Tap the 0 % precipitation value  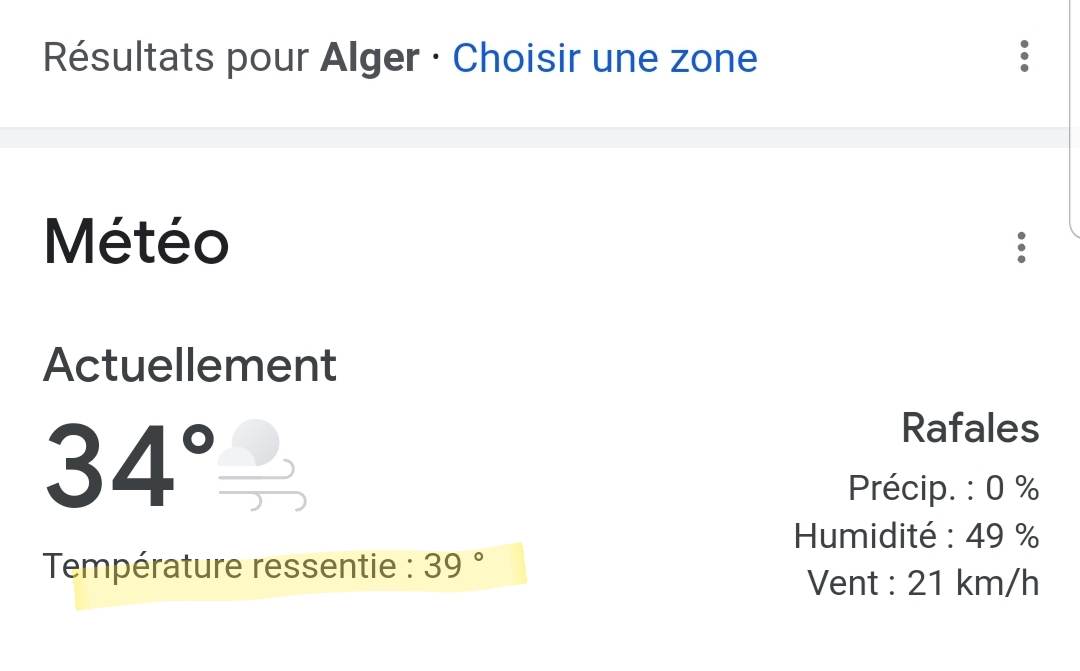[1012, 488]
